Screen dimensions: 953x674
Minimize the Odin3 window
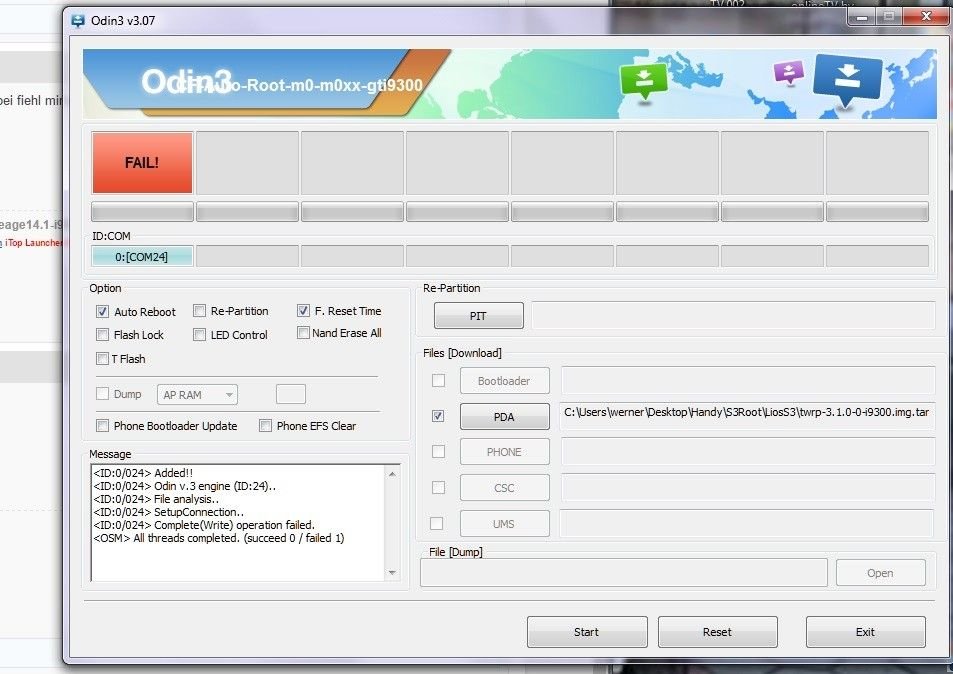862,17
